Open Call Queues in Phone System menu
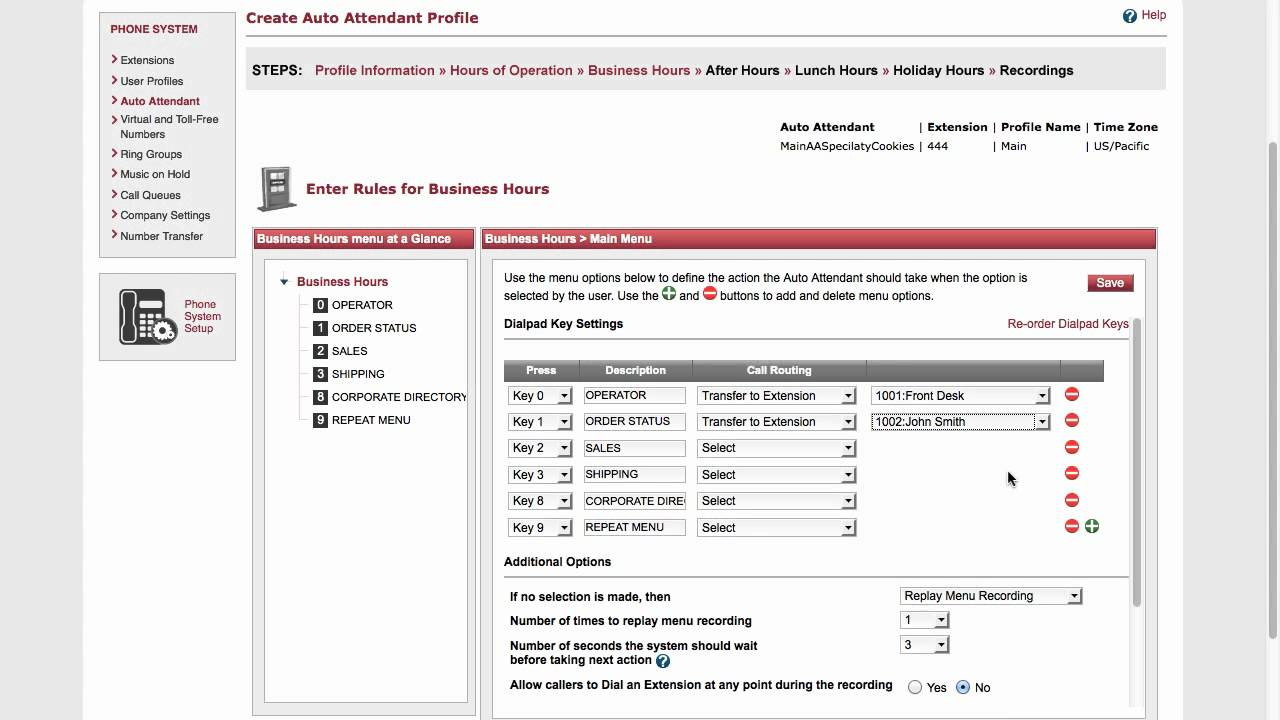 (150, 195)
